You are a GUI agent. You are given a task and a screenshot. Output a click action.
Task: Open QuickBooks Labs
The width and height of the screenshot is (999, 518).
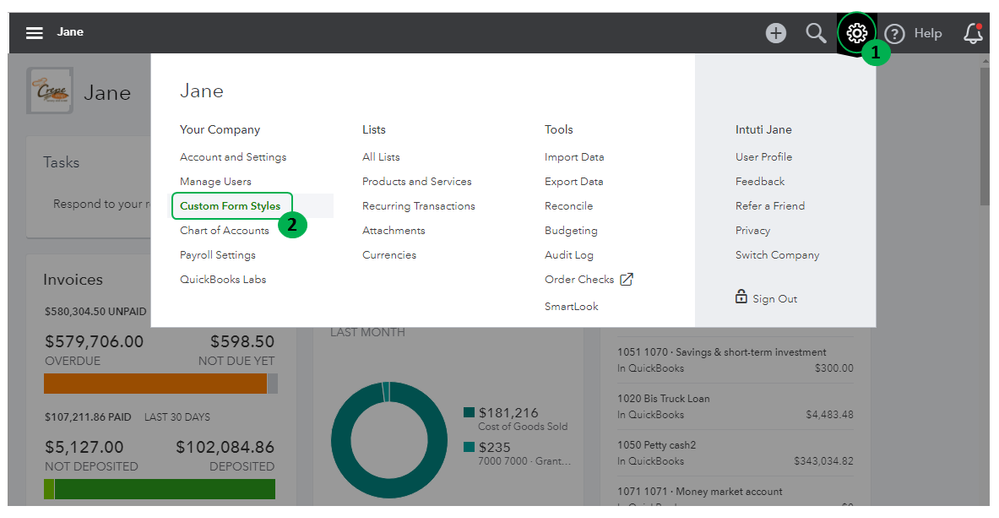tap(223, 279)
